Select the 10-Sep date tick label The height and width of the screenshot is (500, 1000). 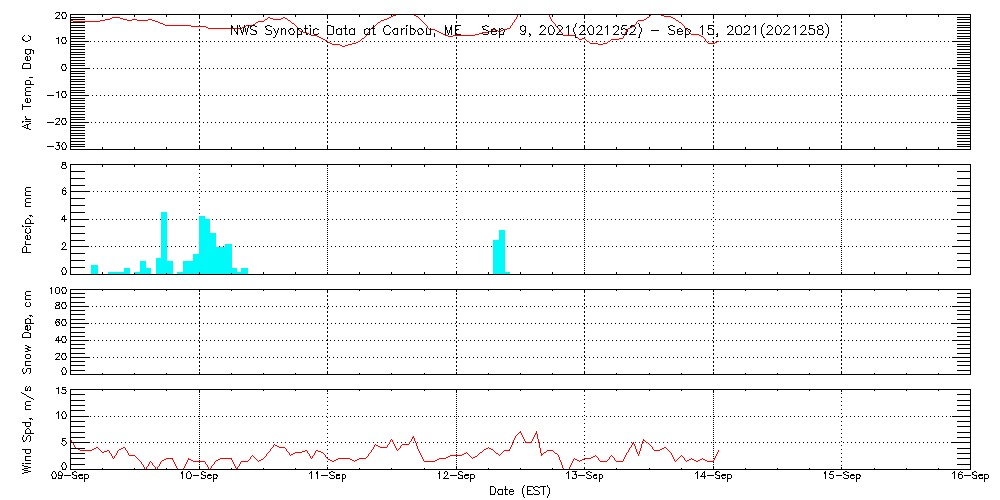coord(199,477)
